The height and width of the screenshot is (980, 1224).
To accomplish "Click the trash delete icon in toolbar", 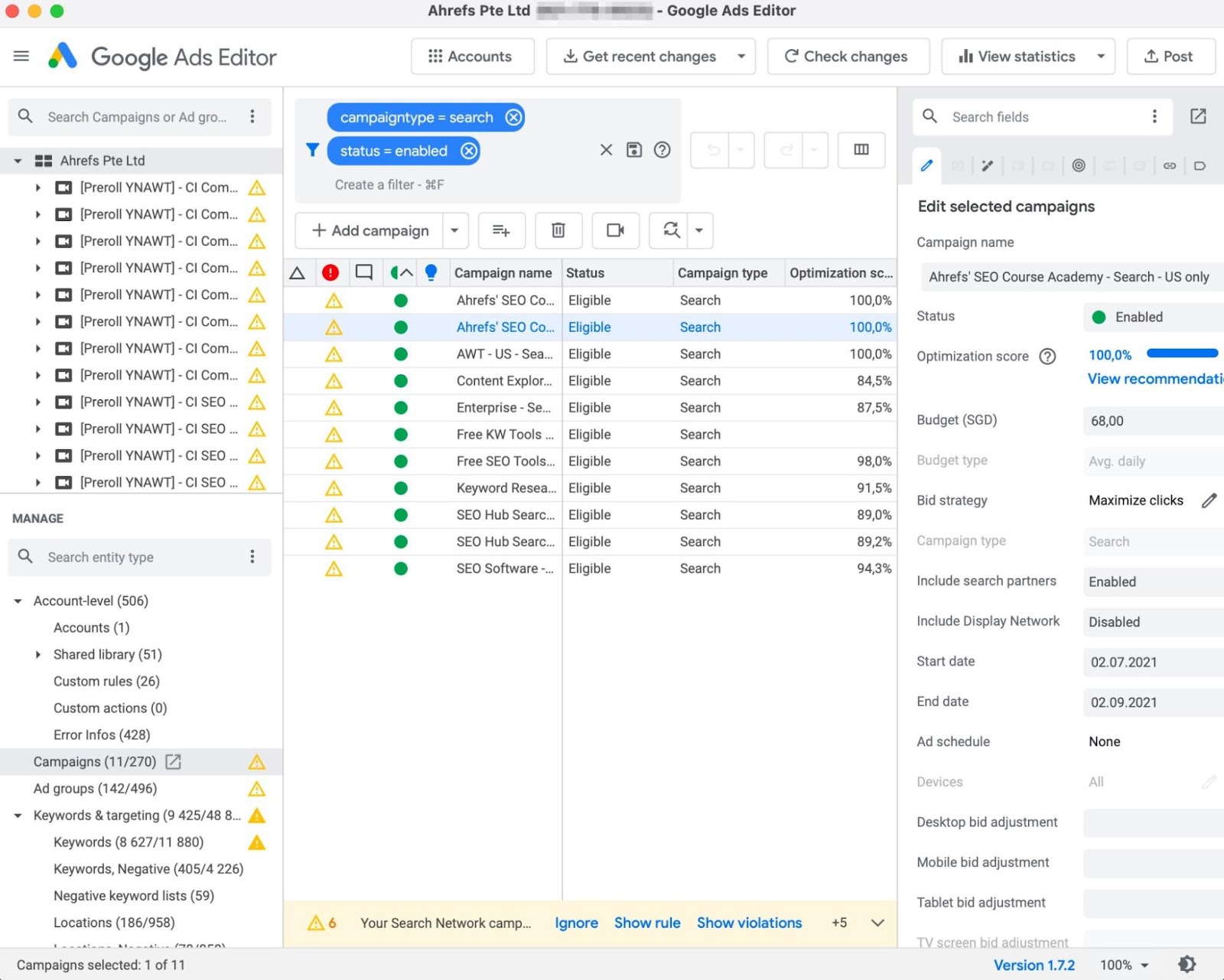I will click(x=558, y=230).
